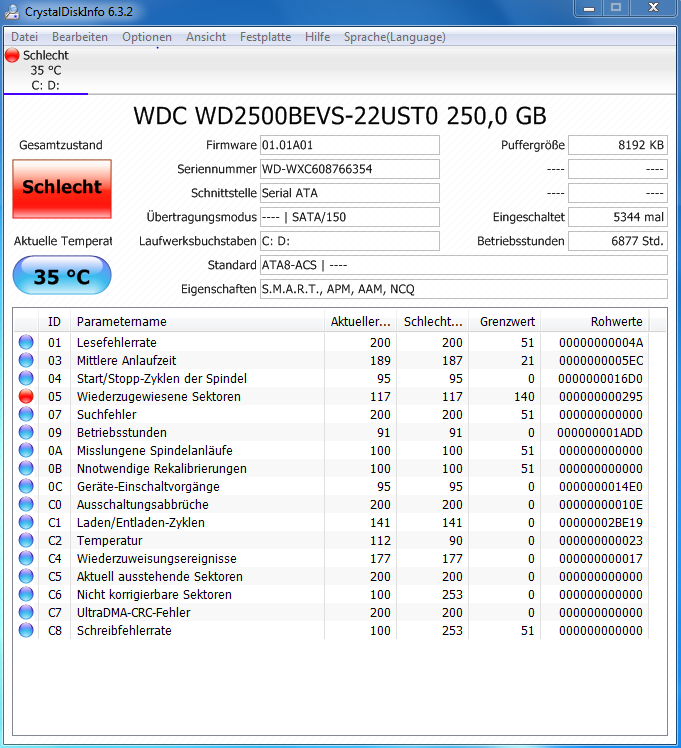Click the status icon for Aktuell ausstehende Sektoren
Screen dimensions: 681x748
tap(26, 576)
